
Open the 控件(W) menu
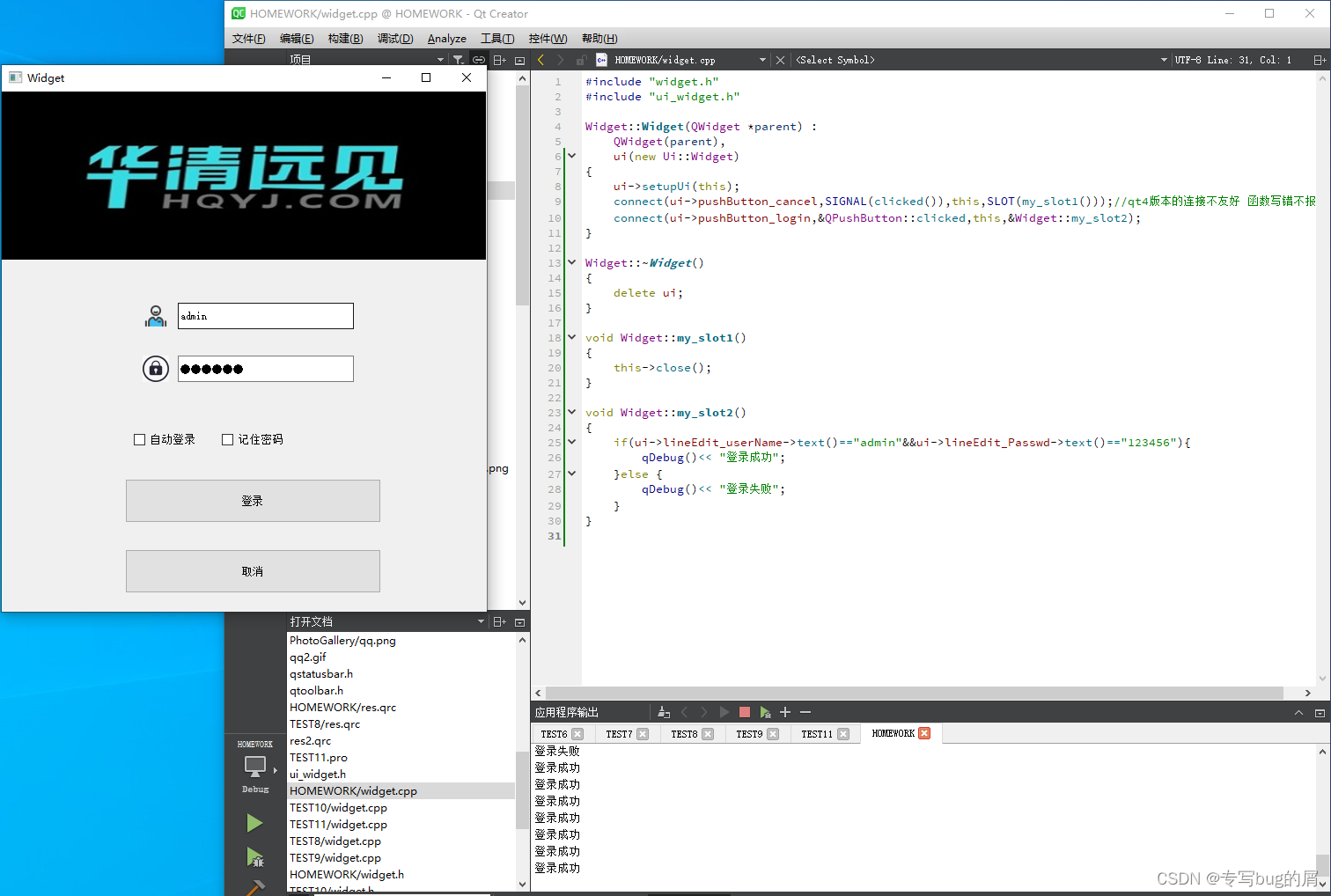(x=548, y=39)
